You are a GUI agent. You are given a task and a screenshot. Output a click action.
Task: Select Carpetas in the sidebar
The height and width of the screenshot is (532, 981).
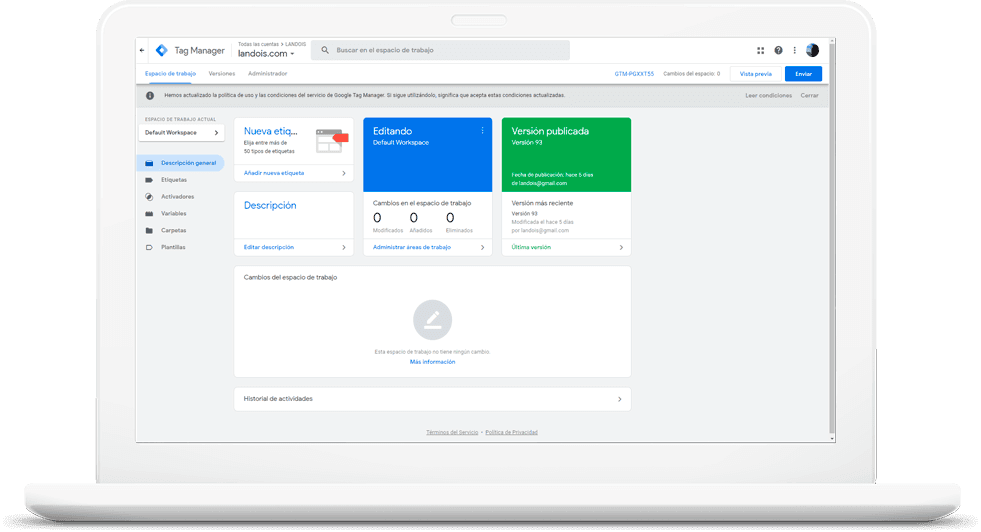[x=174, y=231]
